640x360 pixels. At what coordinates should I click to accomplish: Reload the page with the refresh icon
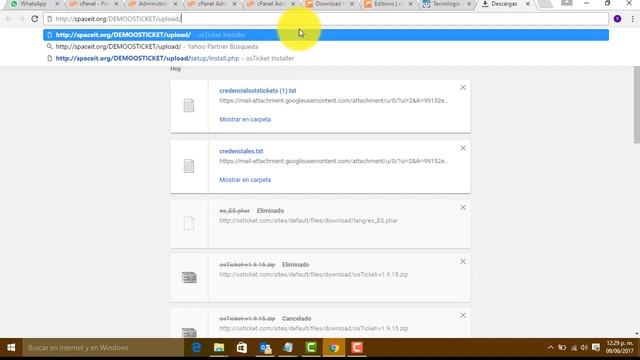point(35,19)
